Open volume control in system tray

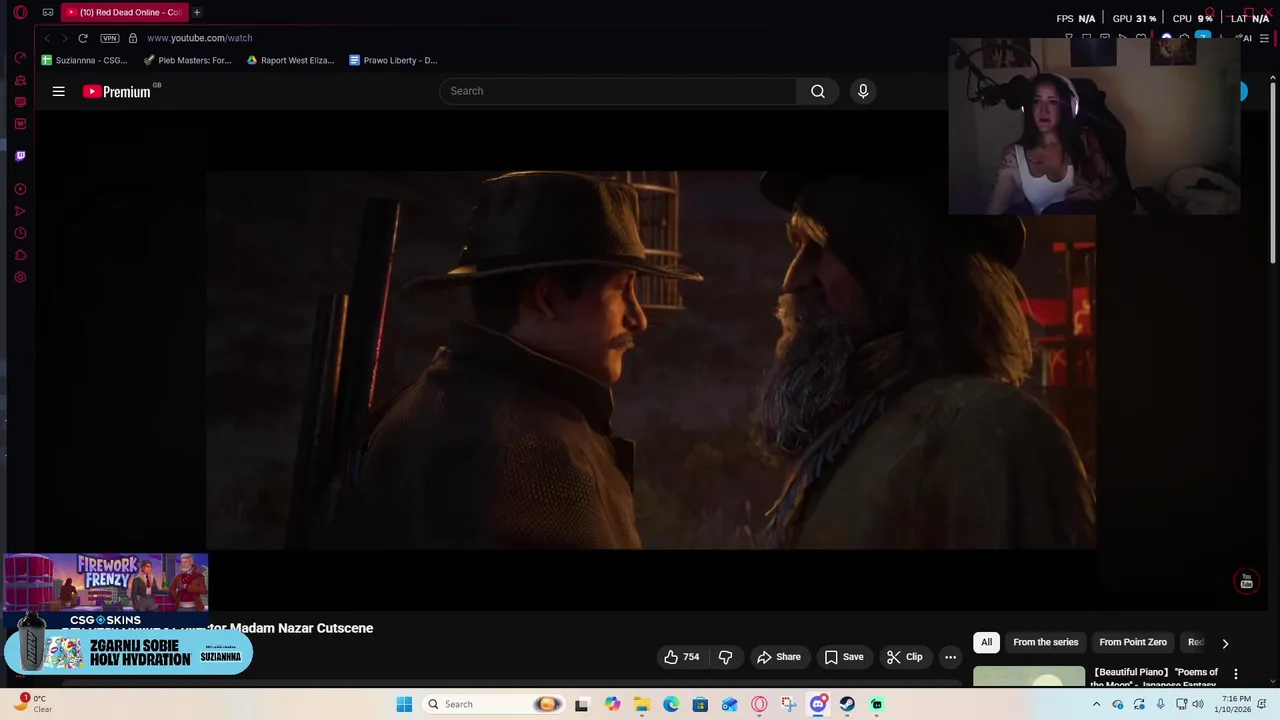coord(1198,704)
